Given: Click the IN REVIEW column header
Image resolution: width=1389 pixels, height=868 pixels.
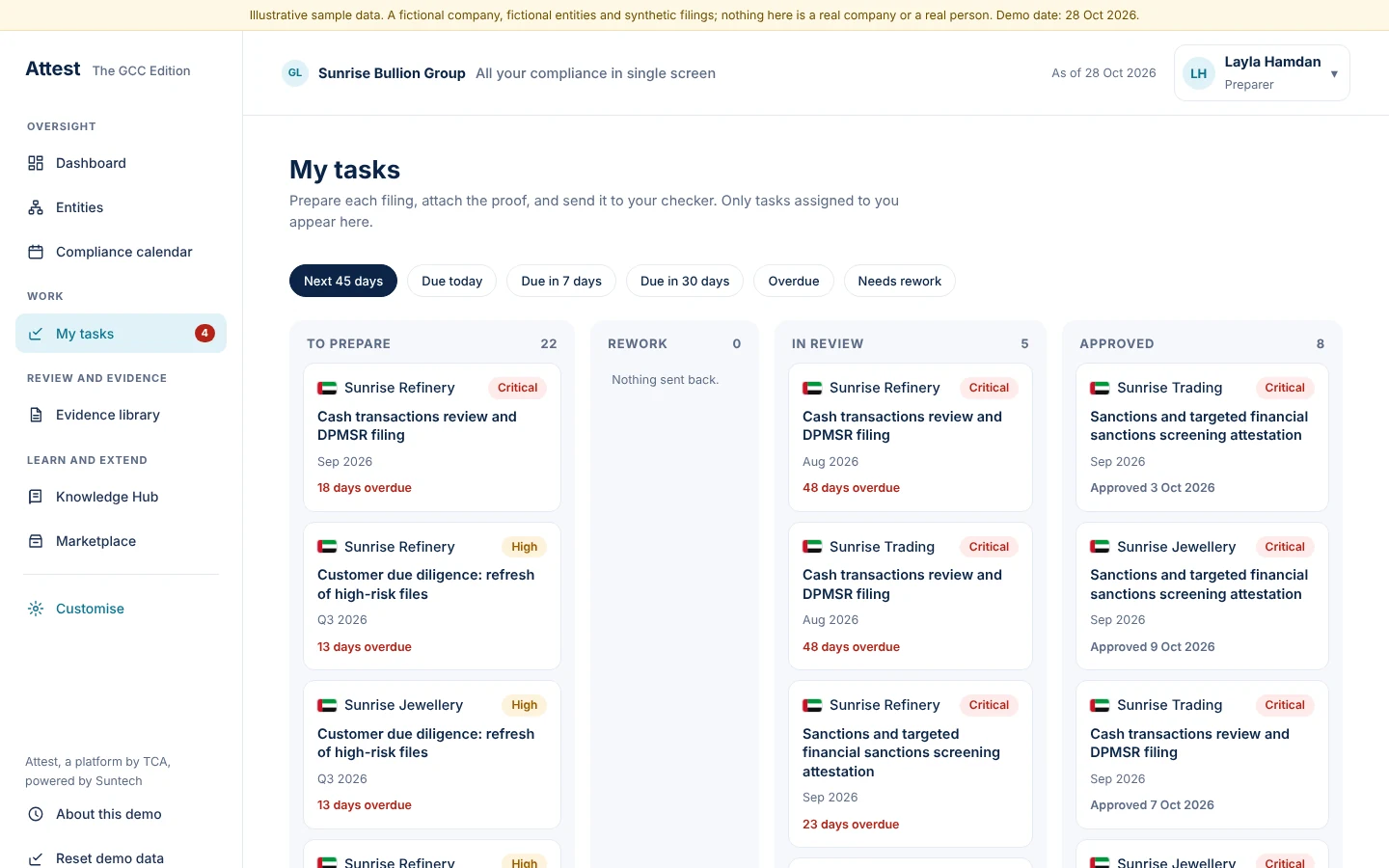Looking at the screenshot, I should (828, 343).
